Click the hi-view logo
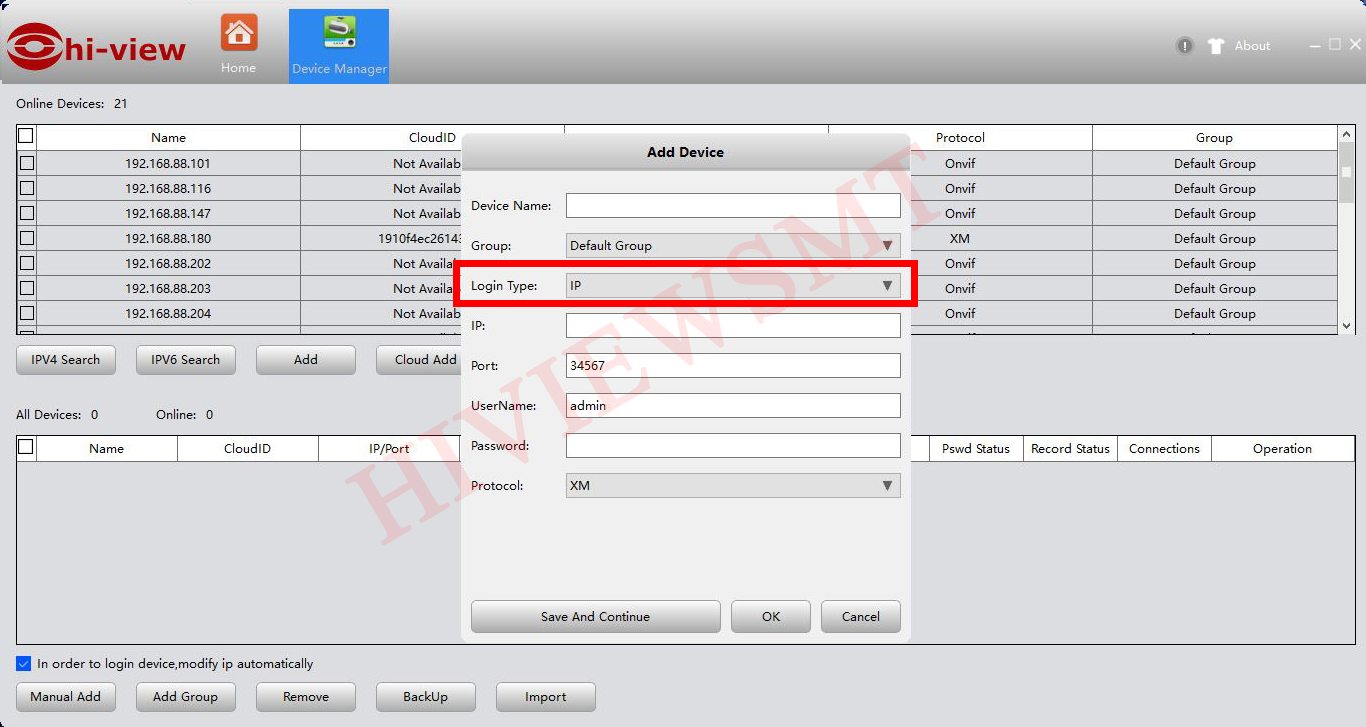This screenshot has height=727, width=1366. coord(97,47)
